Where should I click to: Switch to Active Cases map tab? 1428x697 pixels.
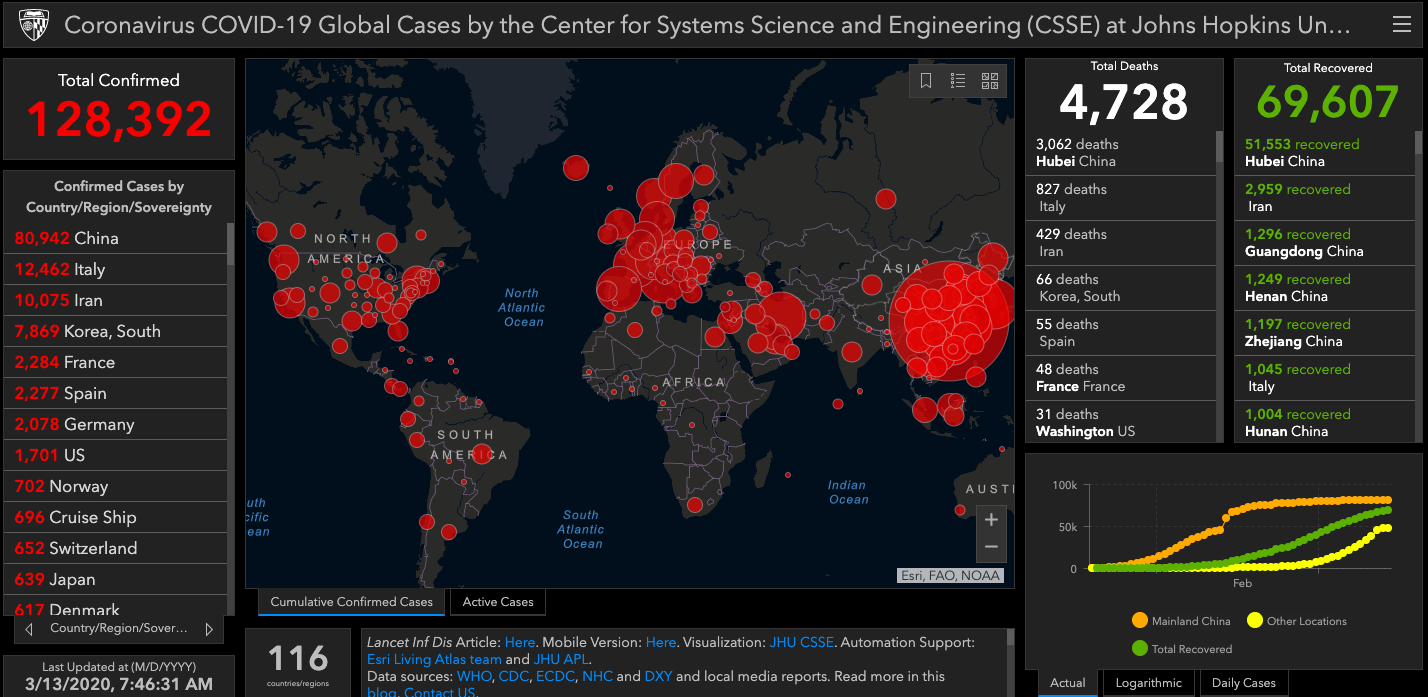[x=498, y=602]
